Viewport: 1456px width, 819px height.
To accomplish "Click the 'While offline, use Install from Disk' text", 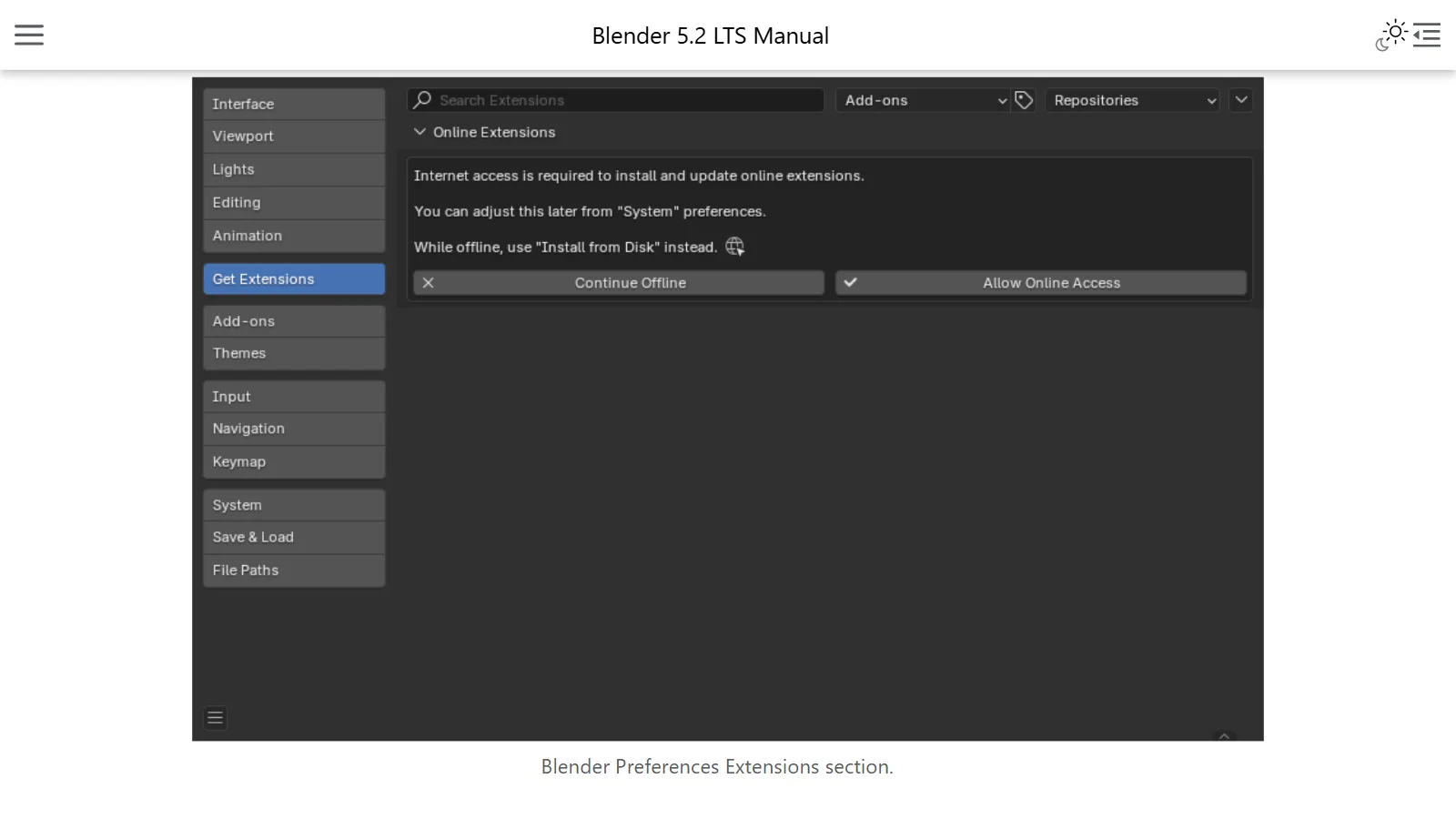I will click(565, 247).
